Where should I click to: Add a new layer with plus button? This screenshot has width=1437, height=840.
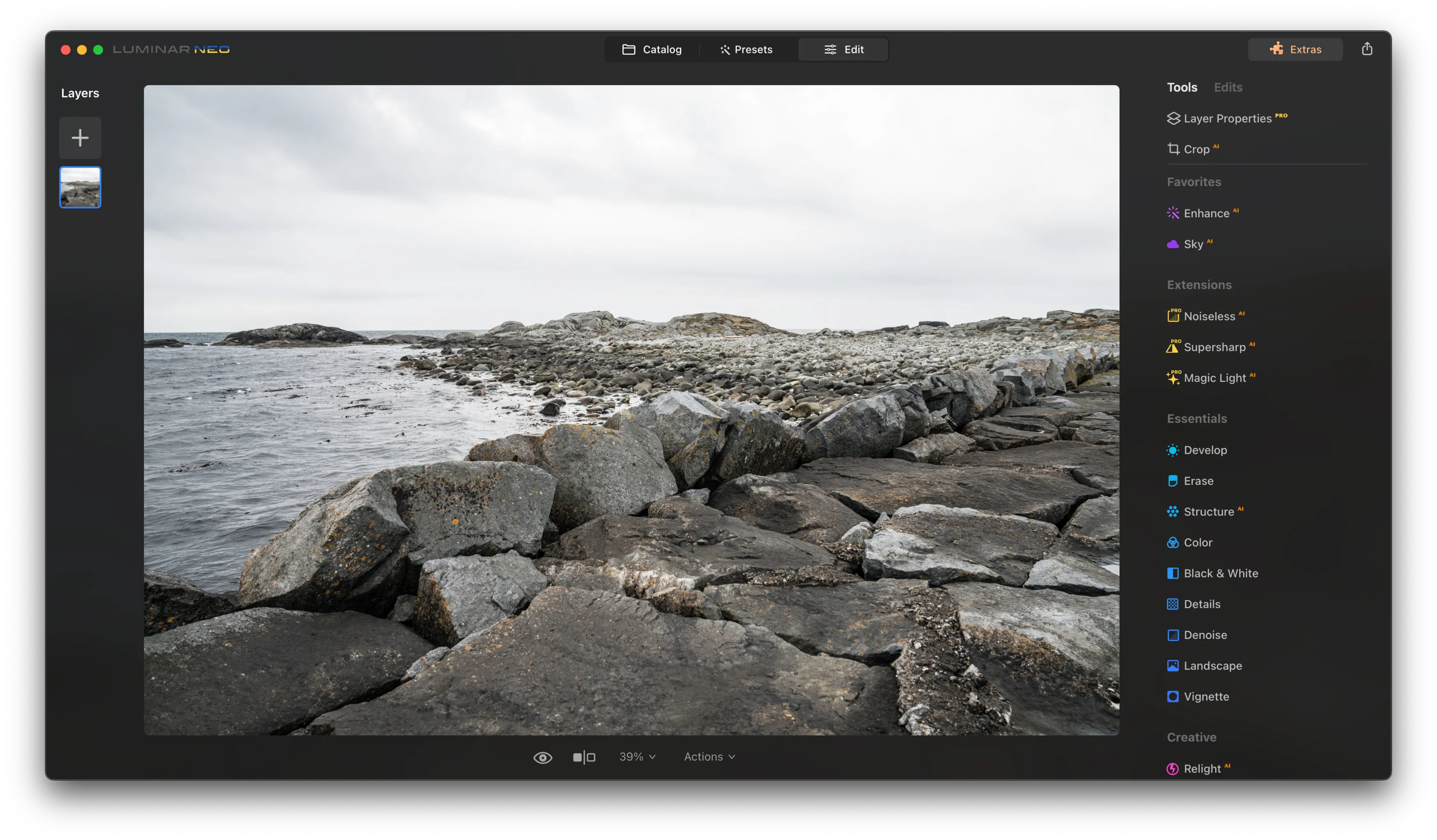tap(80, 138)
